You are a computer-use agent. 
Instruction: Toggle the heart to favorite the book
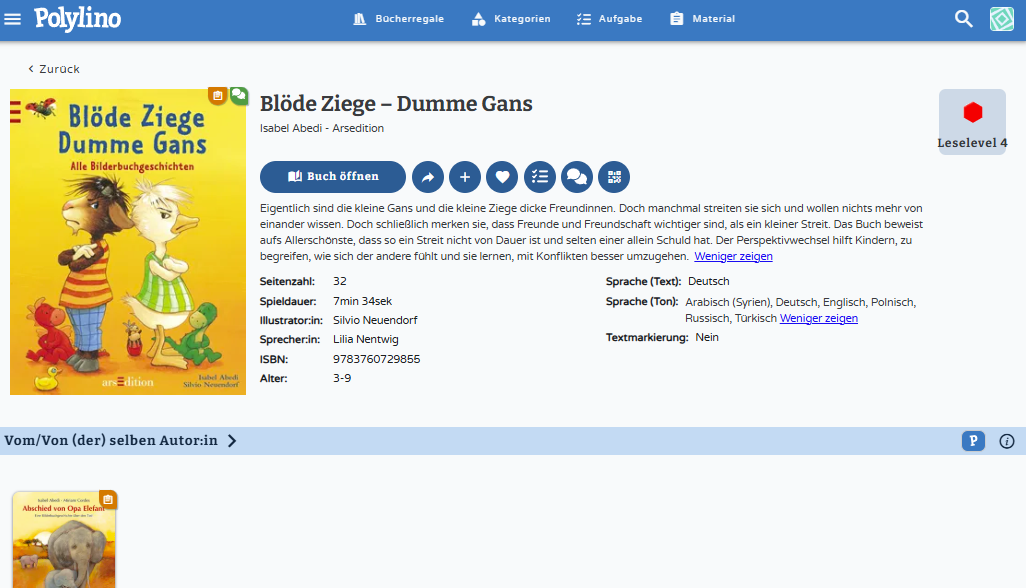tap(502, 177)
